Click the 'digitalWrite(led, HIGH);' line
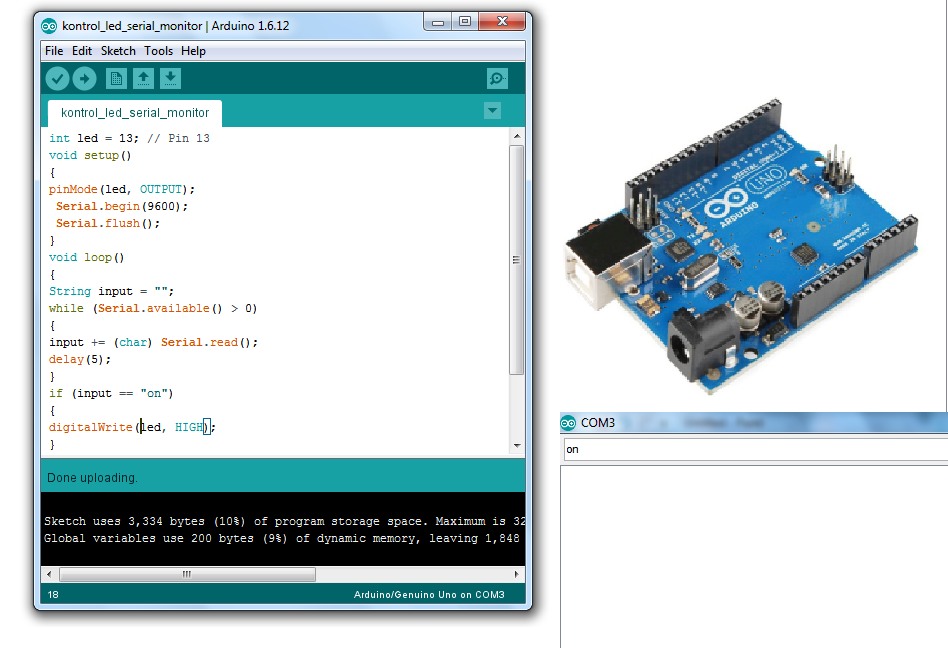The width and height of the screenshot is (948, 648). coord(132,427)
